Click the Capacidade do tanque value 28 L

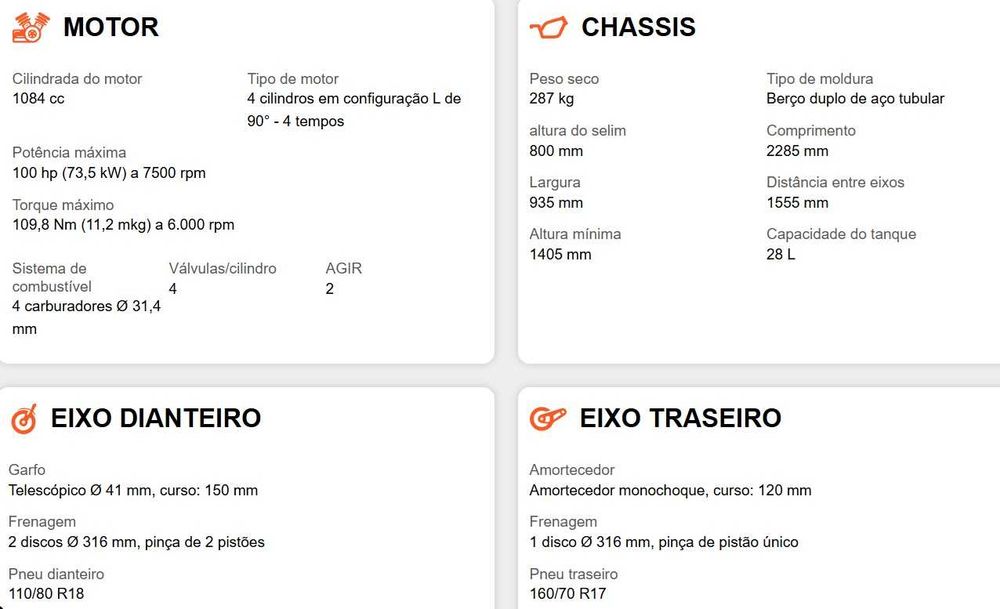pos(781,254)
